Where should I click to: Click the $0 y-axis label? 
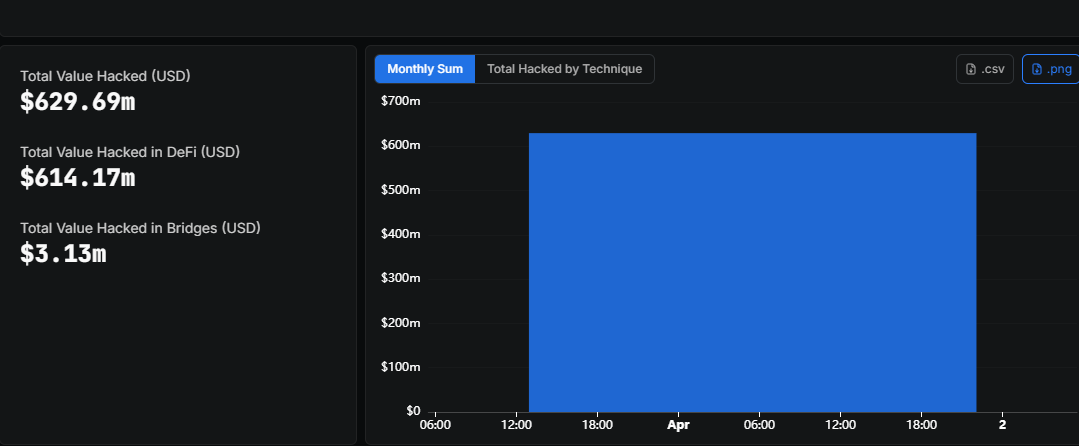coord(412,410)
